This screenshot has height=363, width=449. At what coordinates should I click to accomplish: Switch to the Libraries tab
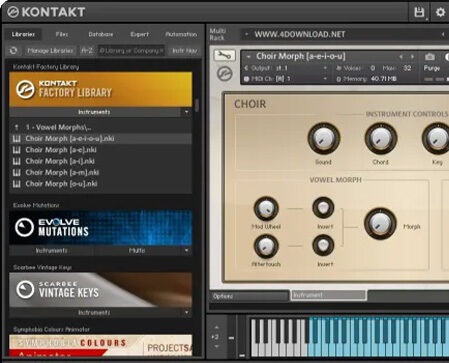(23, 34)
